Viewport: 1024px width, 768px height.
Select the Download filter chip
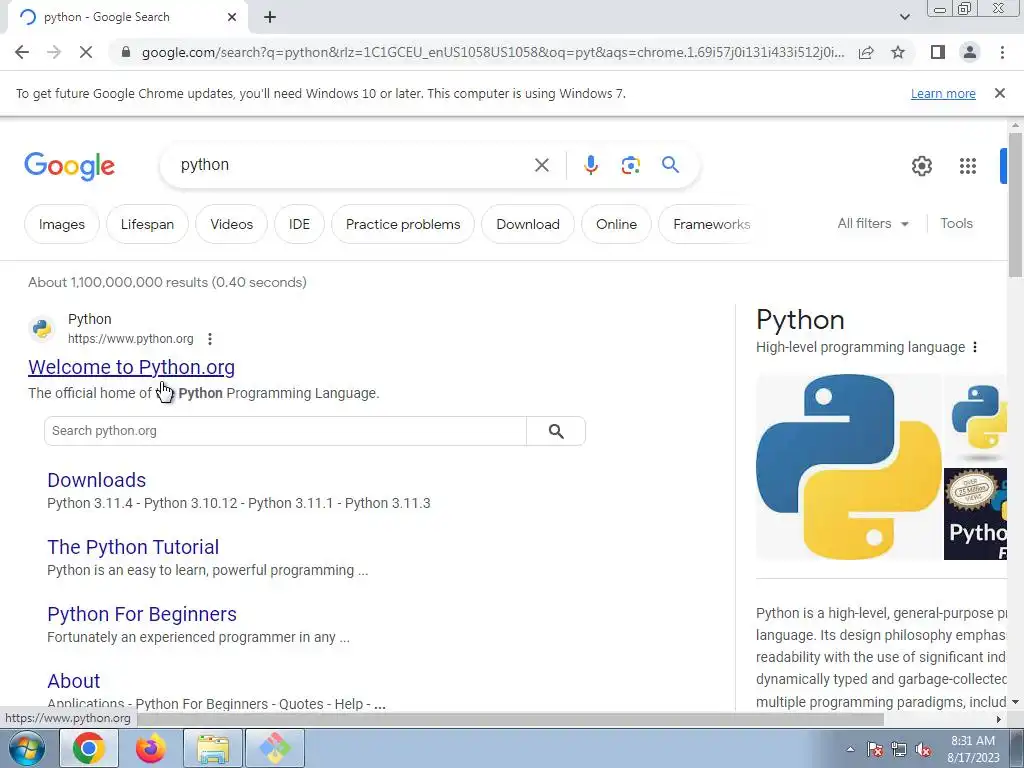528,224
